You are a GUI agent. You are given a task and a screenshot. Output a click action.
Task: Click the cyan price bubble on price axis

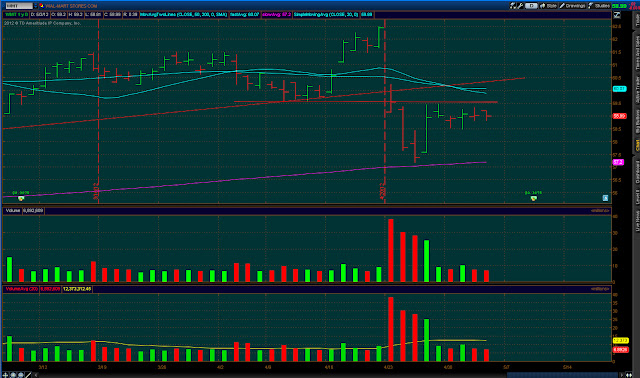pyautogui.click(x=619, y=89)
